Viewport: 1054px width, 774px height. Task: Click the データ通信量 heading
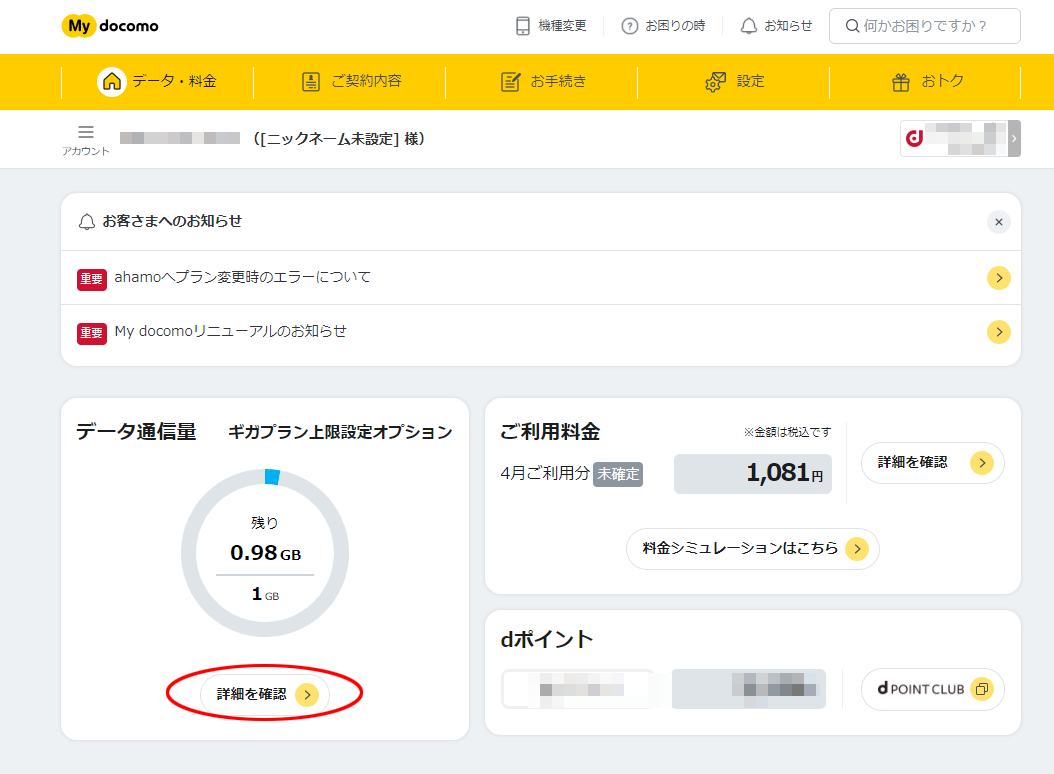click(136, 432)
